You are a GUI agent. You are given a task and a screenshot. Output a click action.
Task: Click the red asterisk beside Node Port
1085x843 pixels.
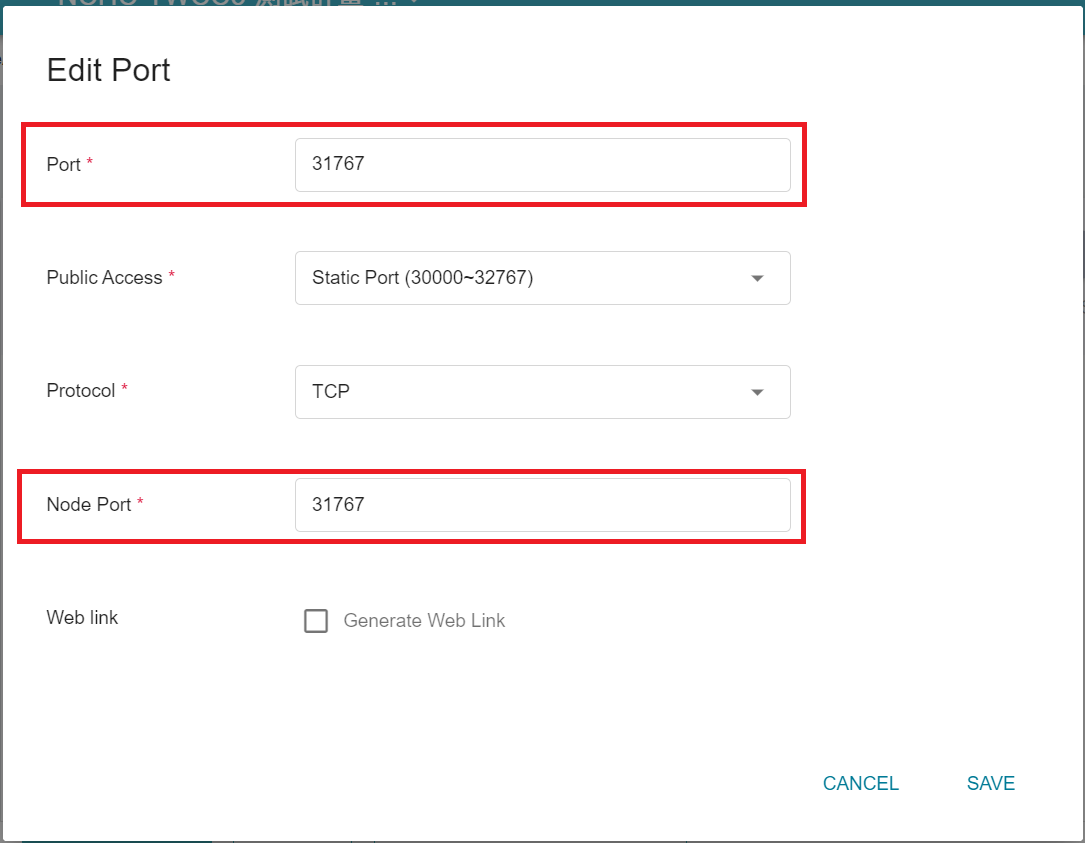[x=140, y=500]
